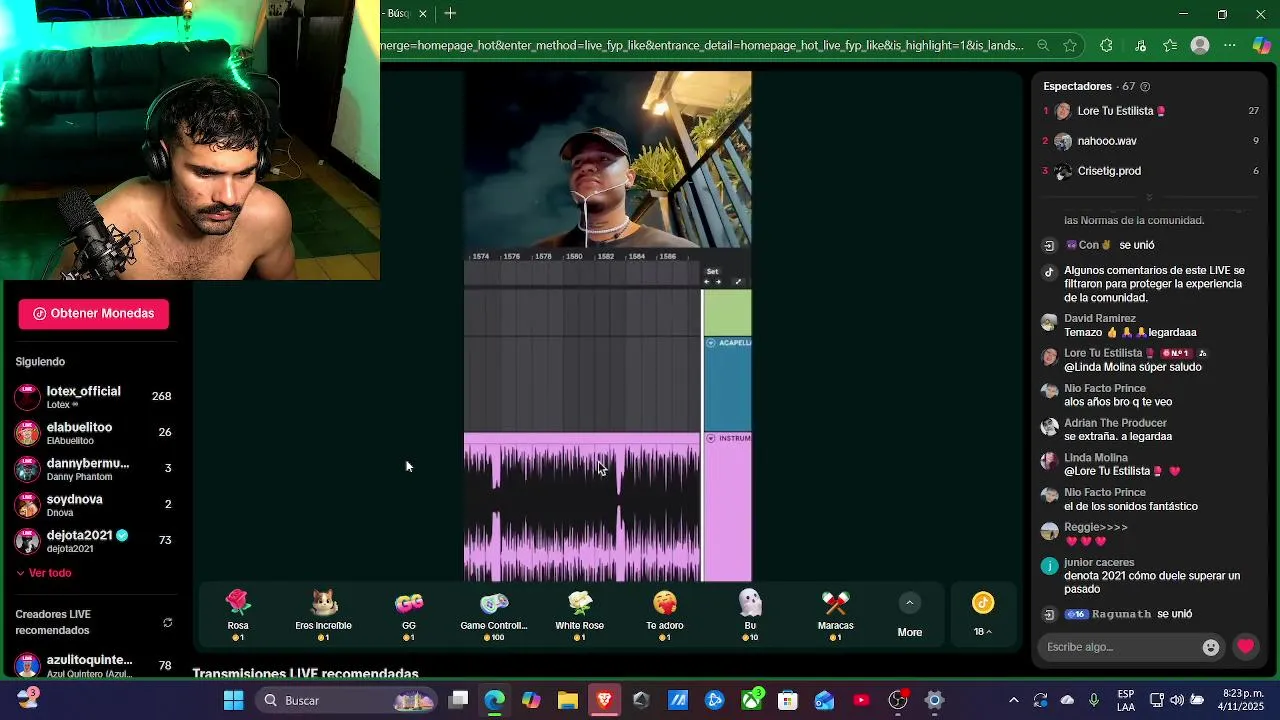Open Task View on taskbar
Image resolution: width=1280 pixels, height=720 pixels.
(459, 700)
